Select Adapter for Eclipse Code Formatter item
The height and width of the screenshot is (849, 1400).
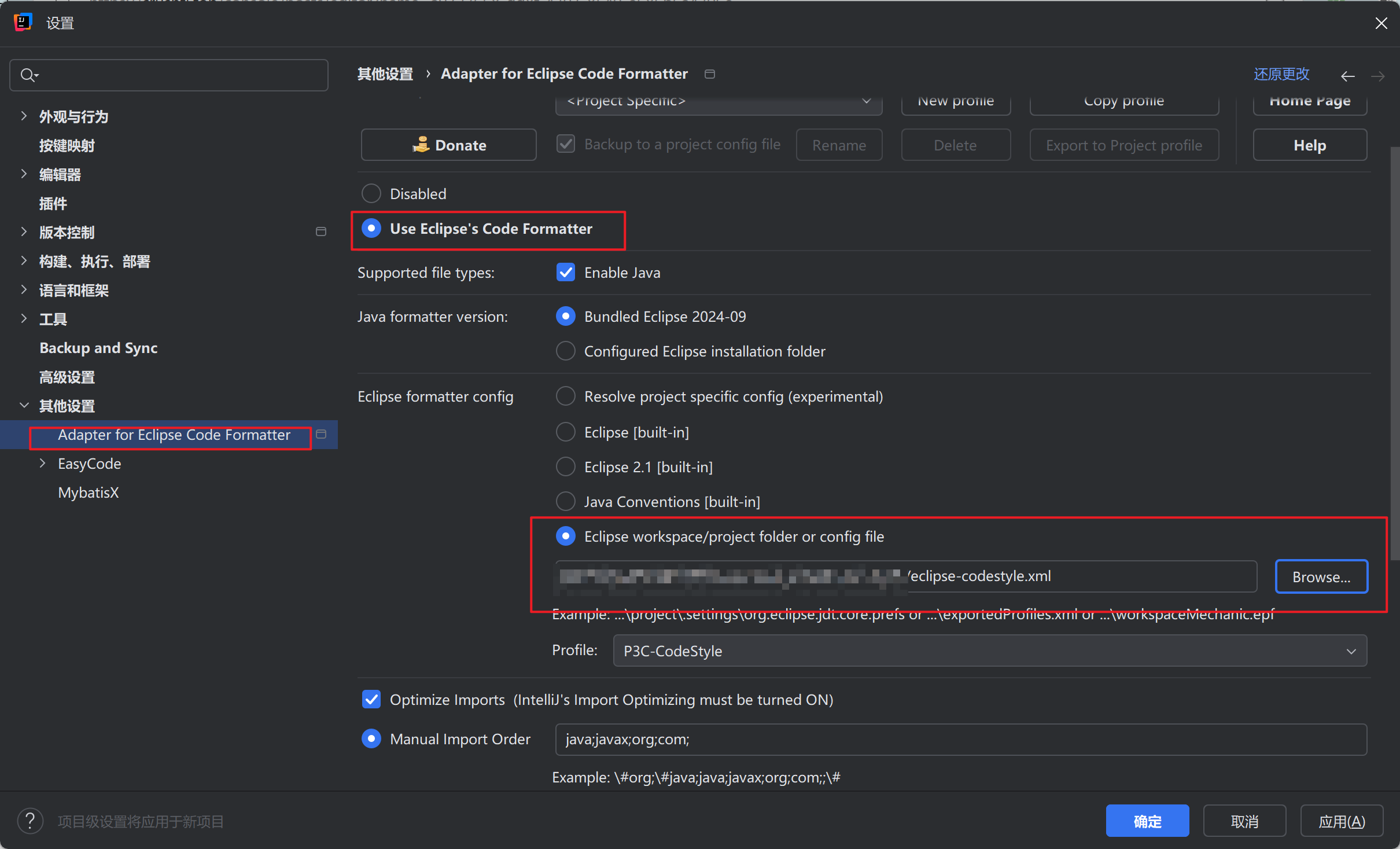174,435
